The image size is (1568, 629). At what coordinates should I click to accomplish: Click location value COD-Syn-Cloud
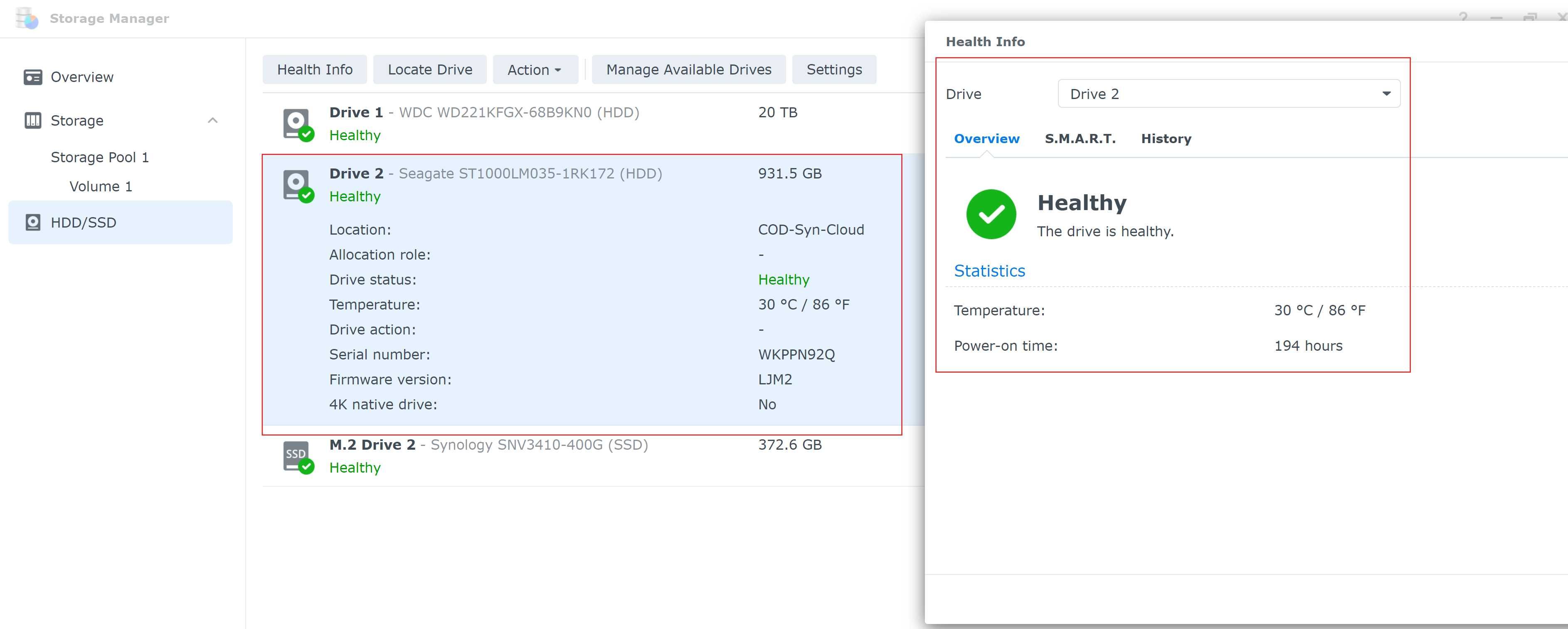pos(811,230)
